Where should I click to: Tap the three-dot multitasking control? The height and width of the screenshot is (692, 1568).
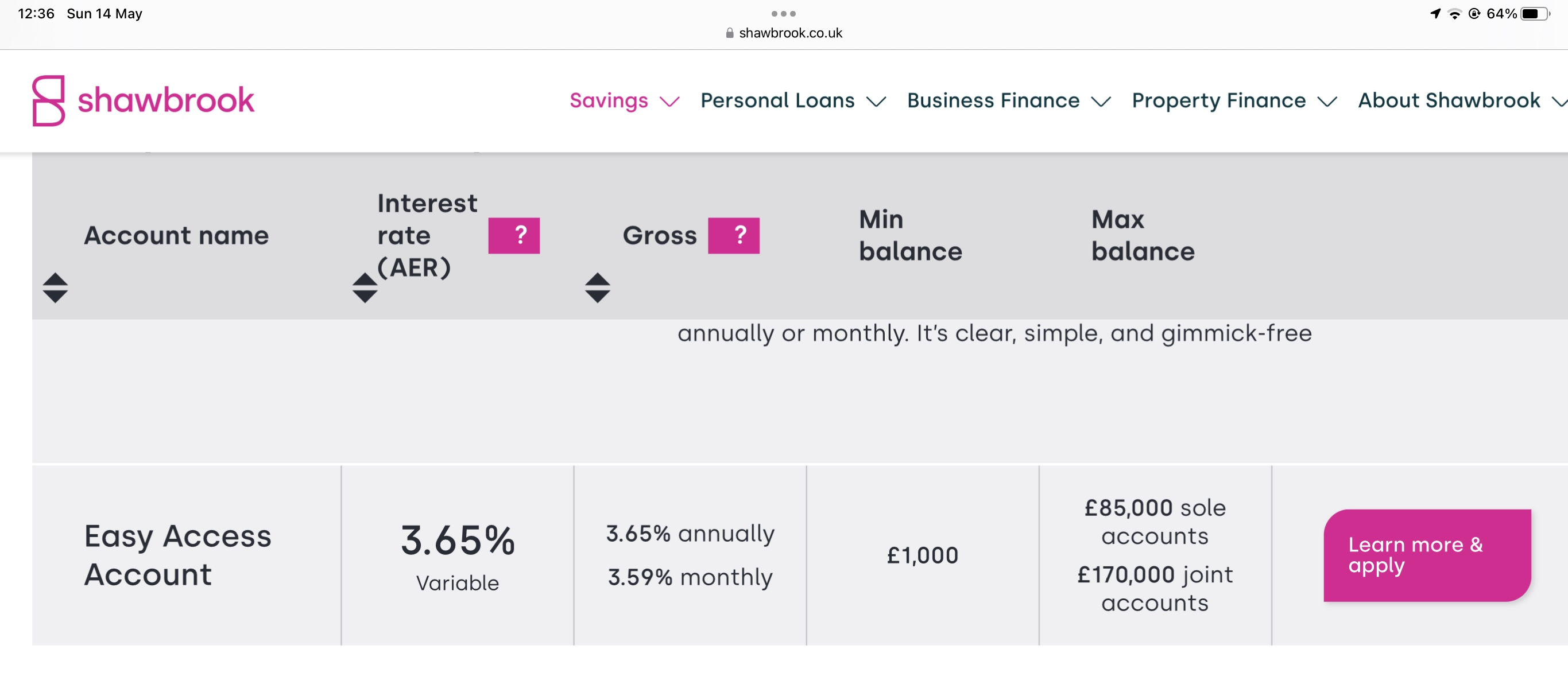pos(783,13)
